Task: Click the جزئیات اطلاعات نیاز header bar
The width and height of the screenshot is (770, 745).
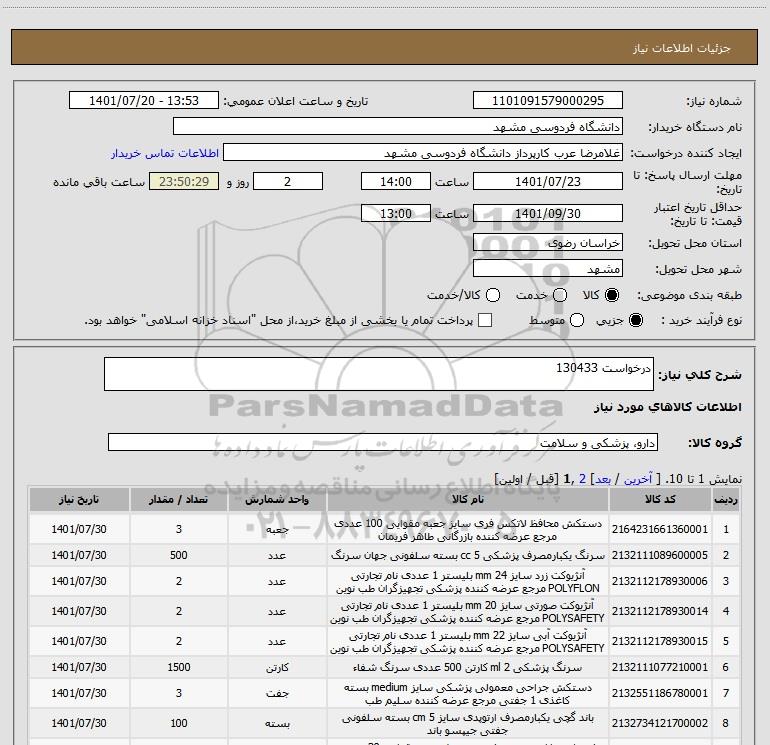Action: point(385,47)
